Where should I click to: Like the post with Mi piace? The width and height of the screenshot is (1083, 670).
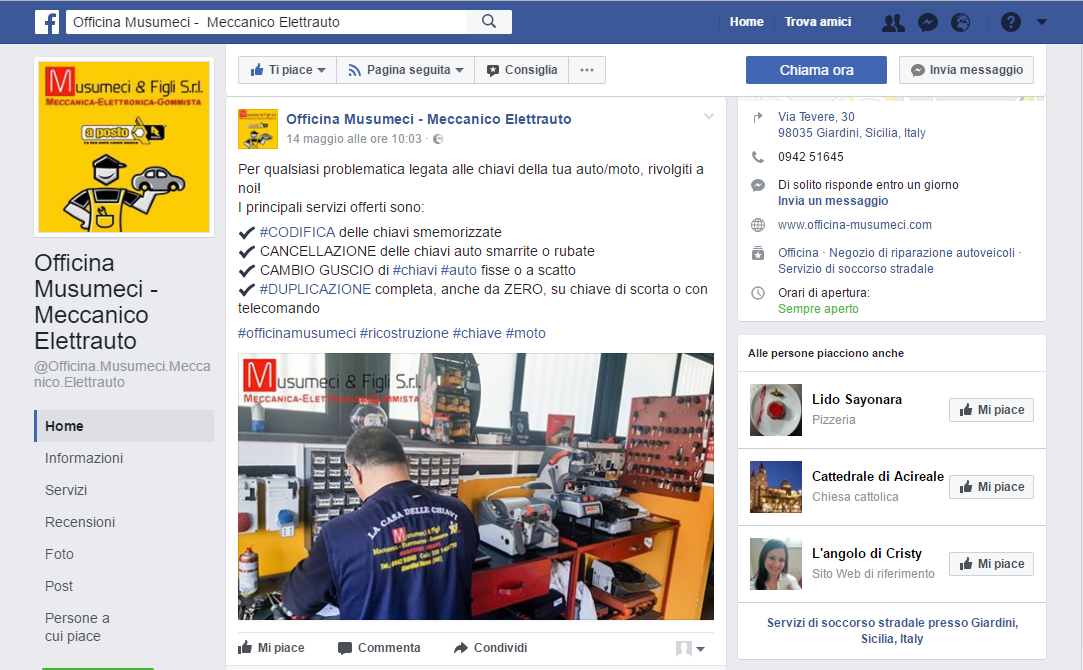click(x=271, y=647)
